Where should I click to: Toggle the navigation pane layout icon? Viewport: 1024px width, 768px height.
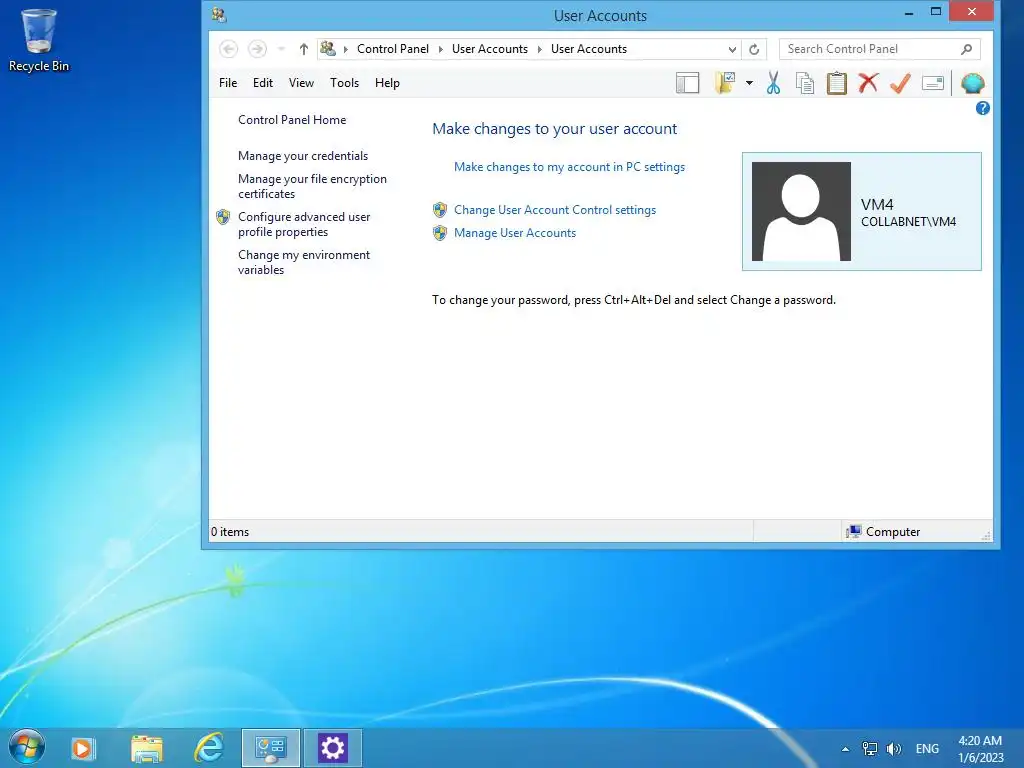(x=687, y=83)
